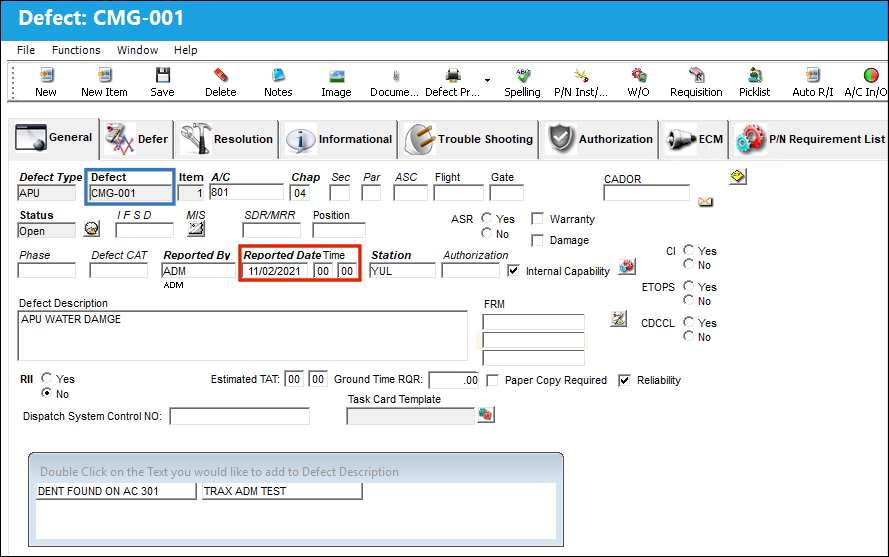Click the Task Card Template lookup icon

click(486, 415)
